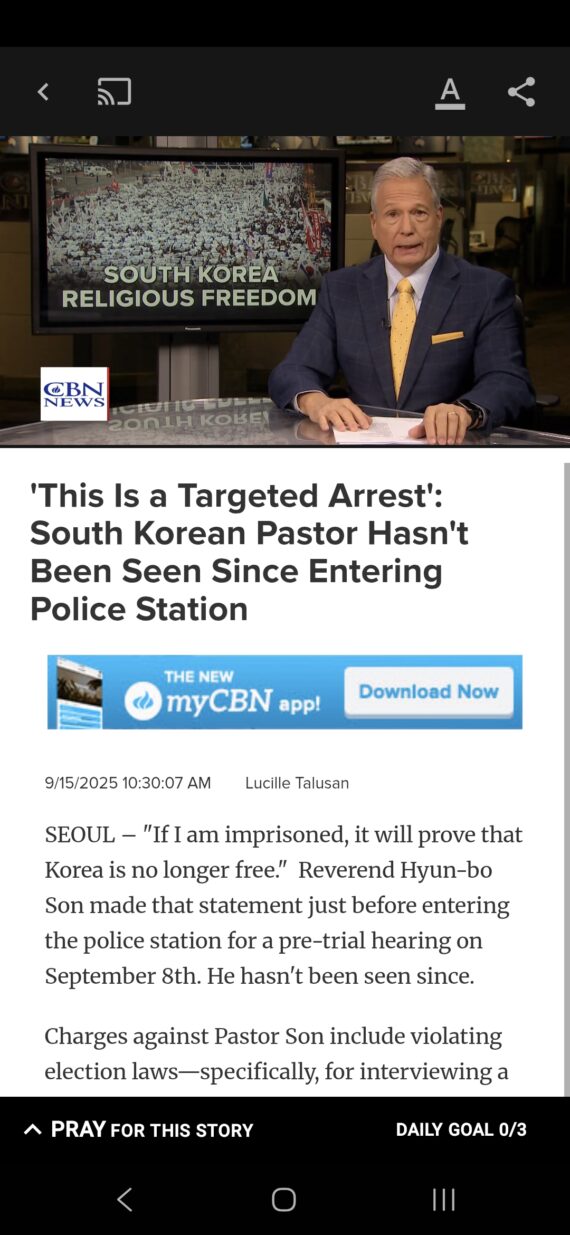Click the myCBN flame logo in banner
The image size is (570, 1235).
click(143, 701)
